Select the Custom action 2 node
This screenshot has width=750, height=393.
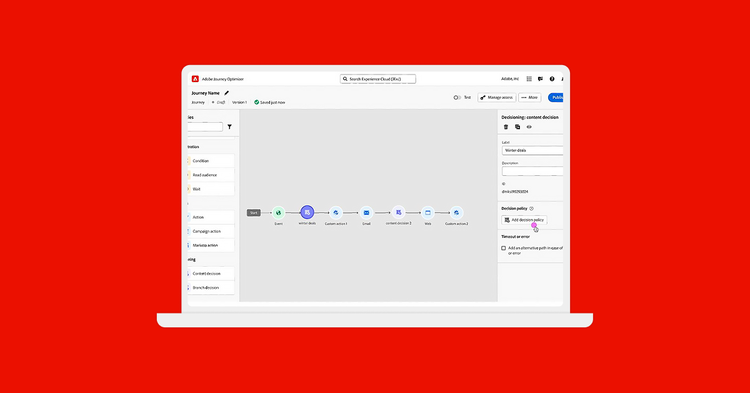tap(456, 213)
